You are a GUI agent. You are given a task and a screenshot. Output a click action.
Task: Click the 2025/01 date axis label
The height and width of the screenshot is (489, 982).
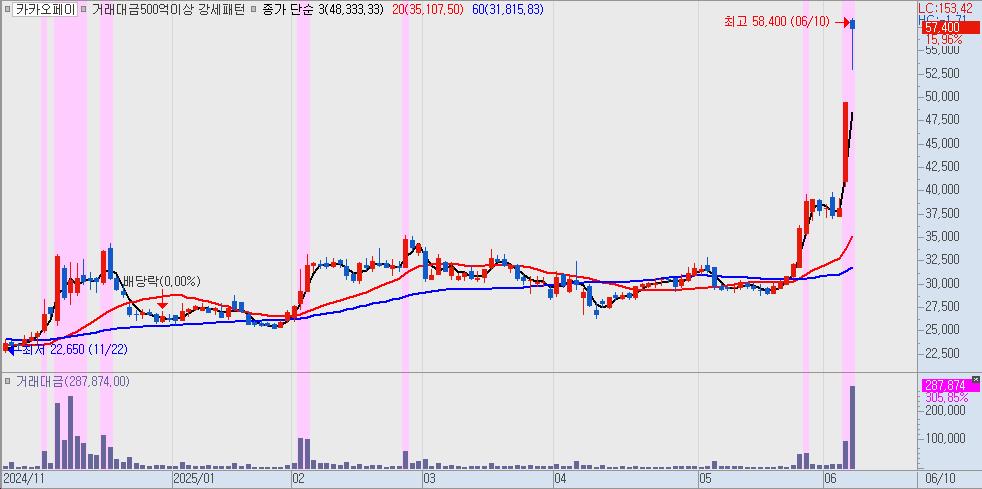[194, 479]
